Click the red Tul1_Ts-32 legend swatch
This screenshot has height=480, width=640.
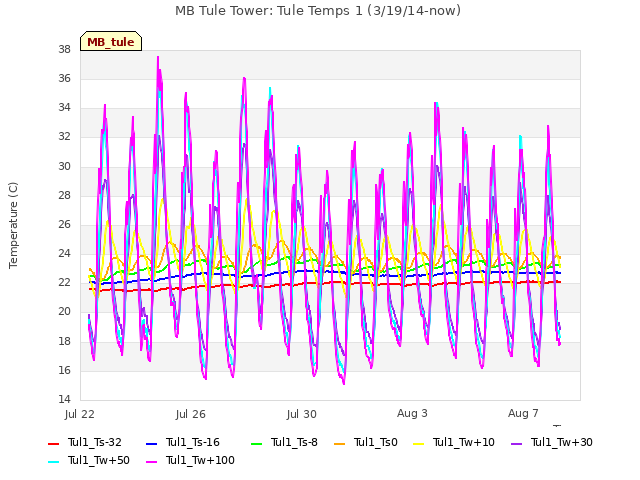coord(53,443)
